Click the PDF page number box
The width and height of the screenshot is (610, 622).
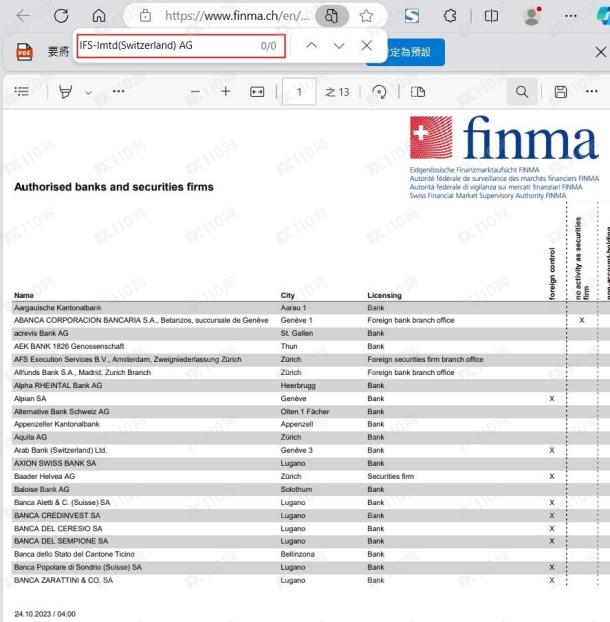coord(299,92)
